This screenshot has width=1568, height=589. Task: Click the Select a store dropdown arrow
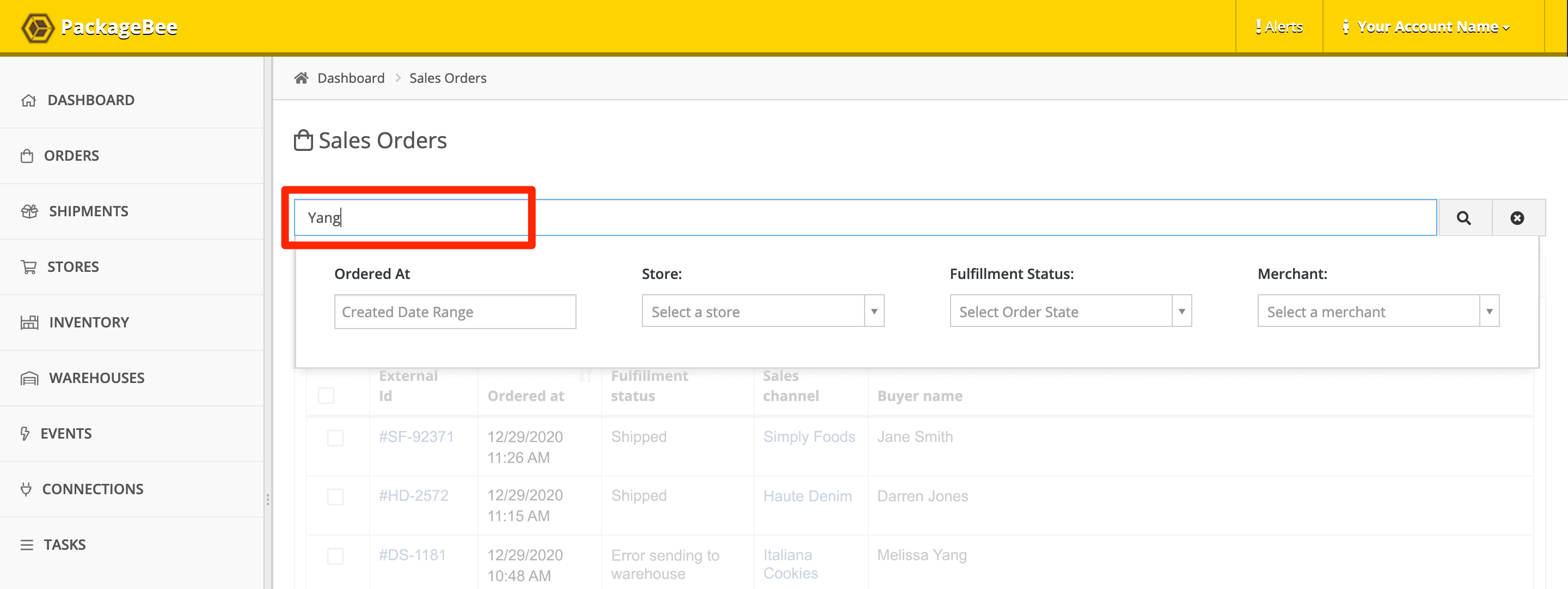[x=874, y=311]
